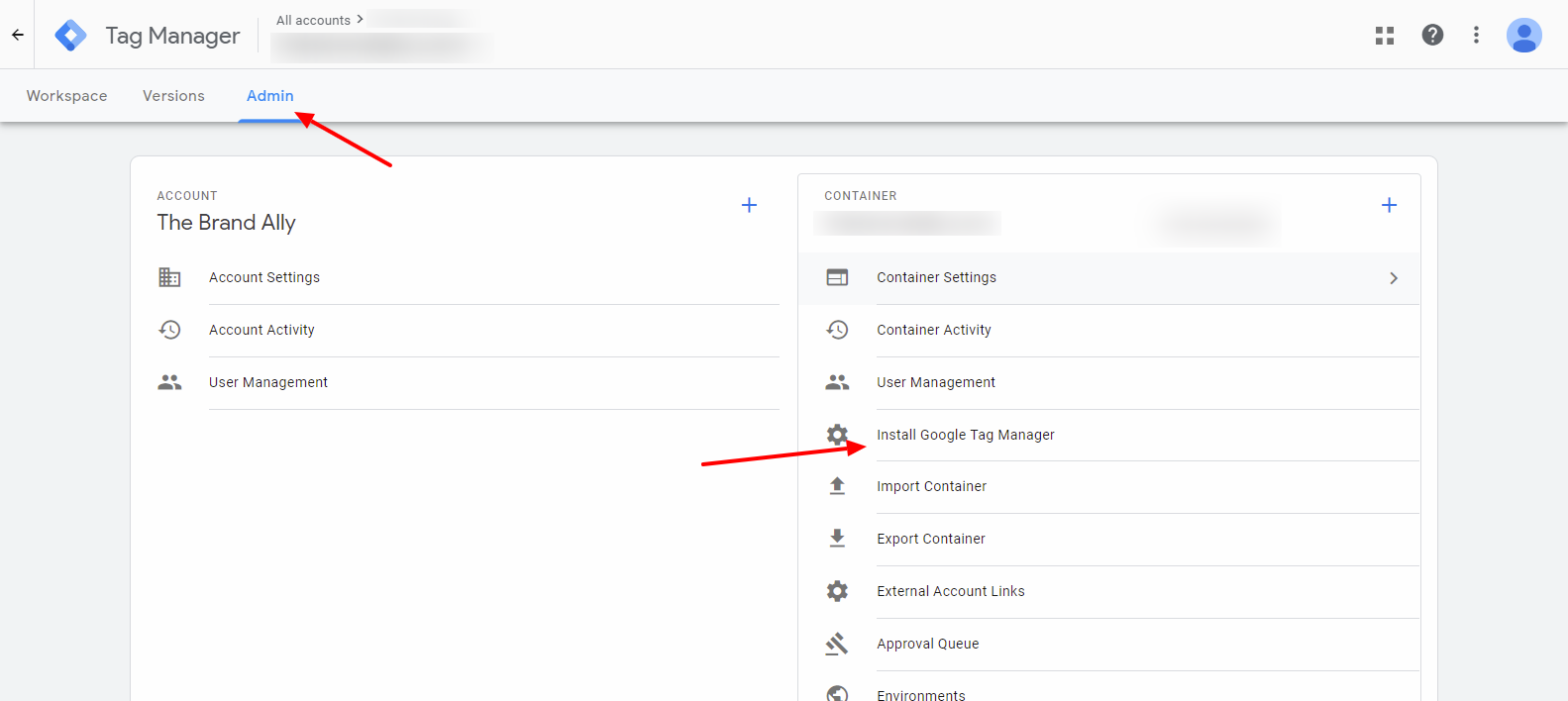
Task: Open the three-dot more options menu
Action: (x=1476, y=35)
